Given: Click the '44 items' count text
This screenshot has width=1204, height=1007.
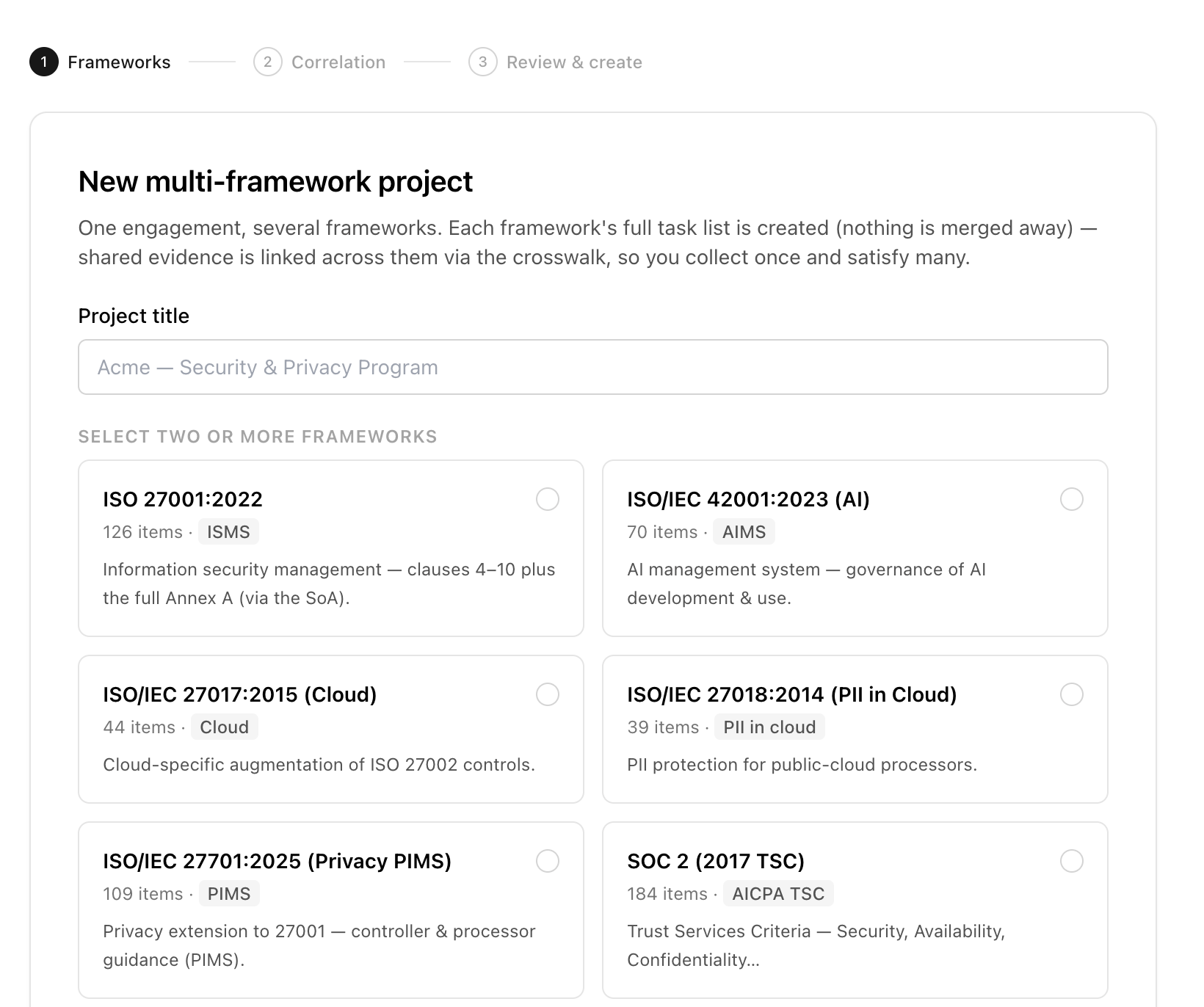Looking at the screenshot, I should point(139,727).
